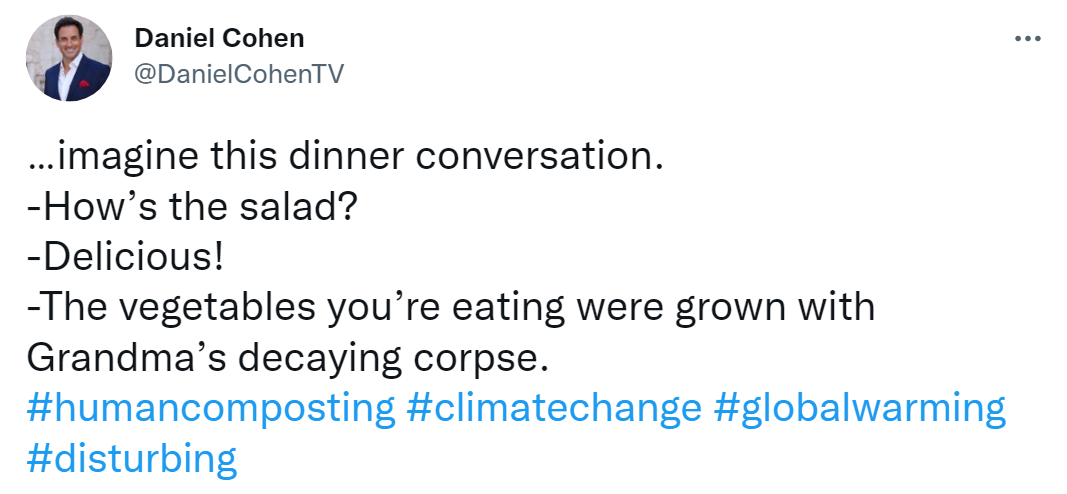The height and width of the screenshot is (494, 1067).
Task: Click Daniel Cohen's profile picture
Action: pos(69,58)
